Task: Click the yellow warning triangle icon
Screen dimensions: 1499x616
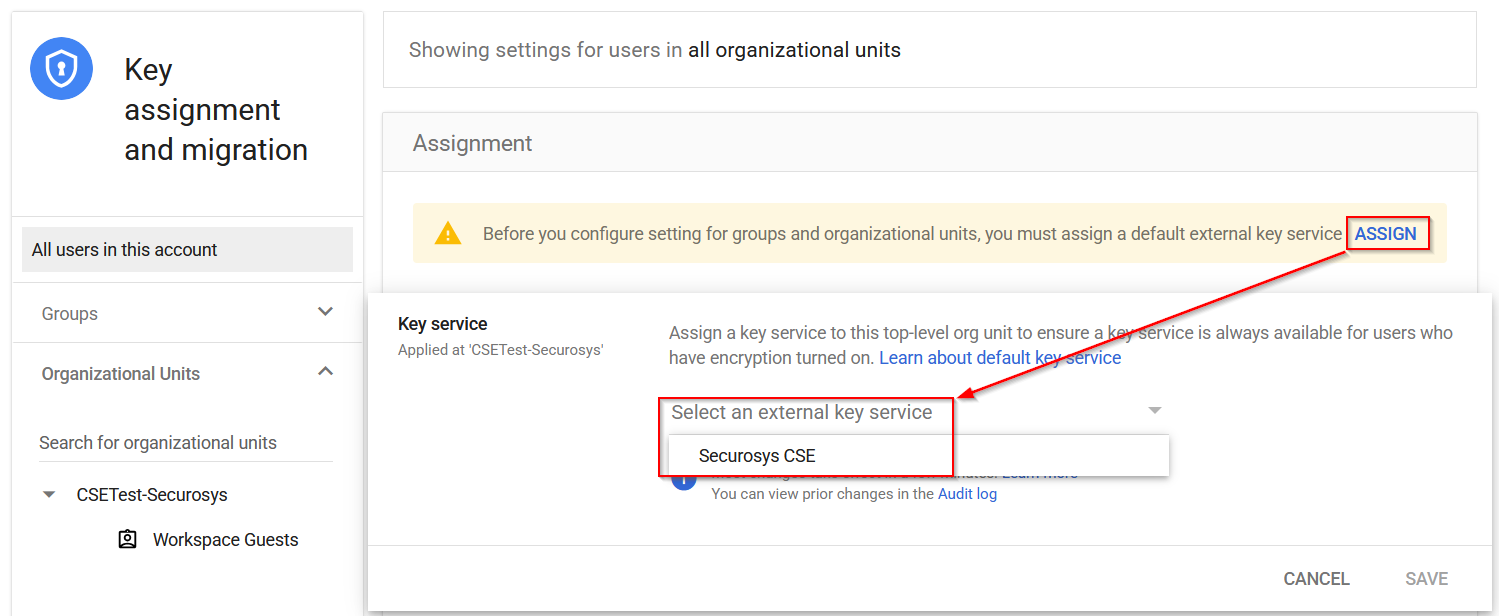Action: point(447,233)
